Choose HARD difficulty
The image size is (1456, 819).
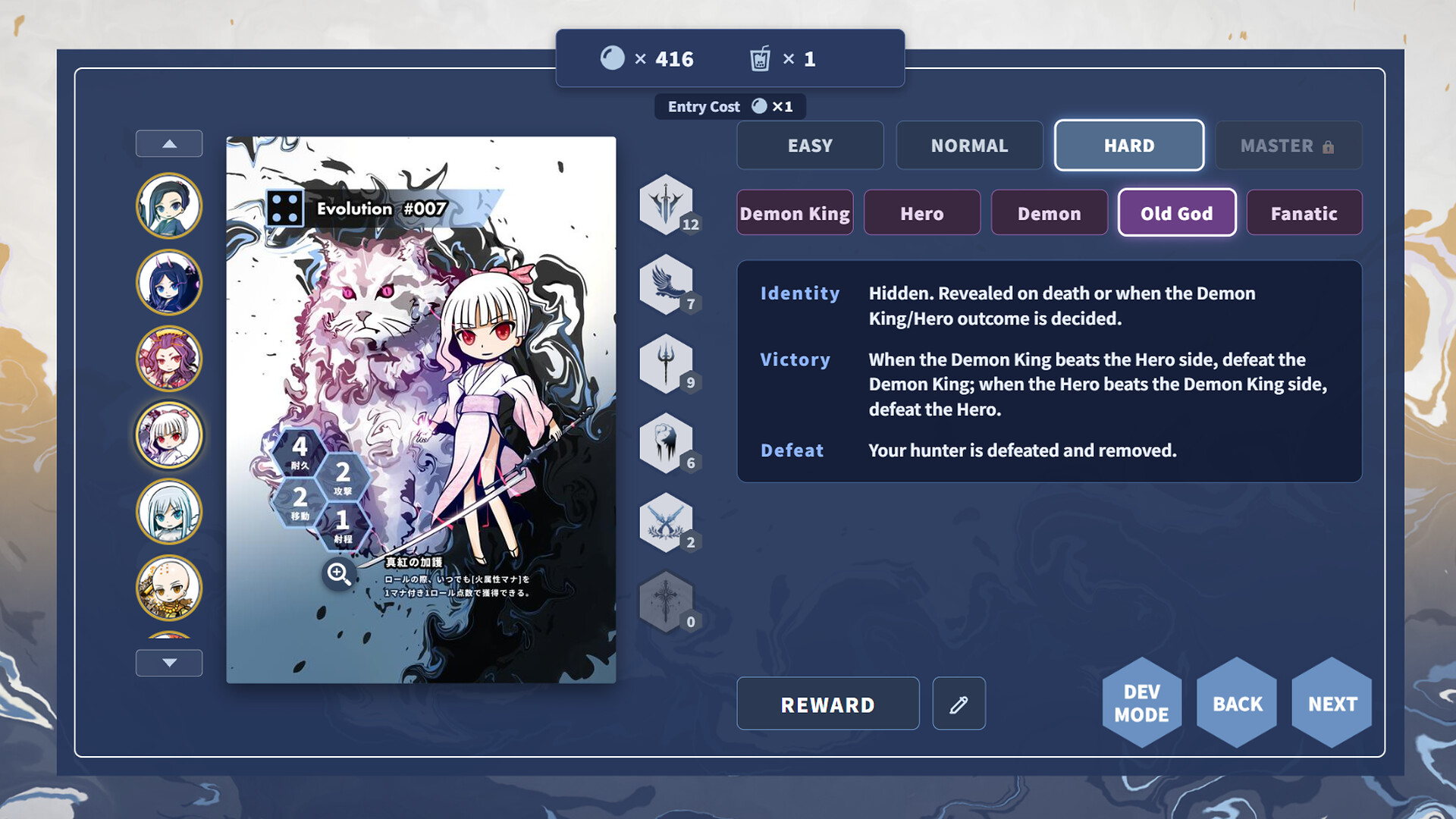(x=1129, y=146)
